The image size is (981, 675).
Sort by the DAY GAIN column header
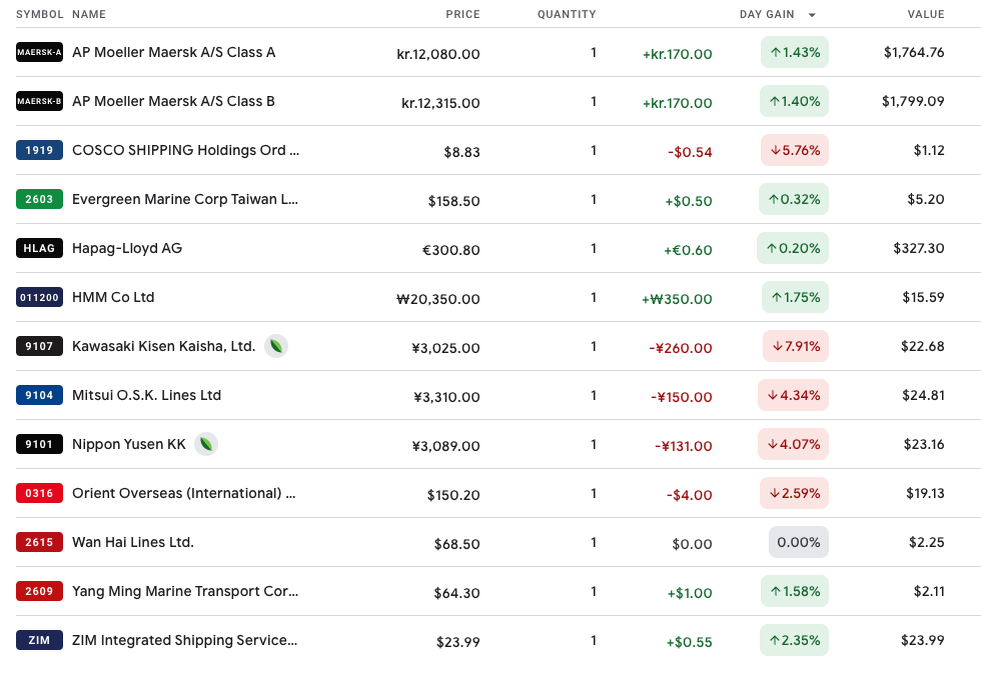pyautogui.click(x=766, y=14)
